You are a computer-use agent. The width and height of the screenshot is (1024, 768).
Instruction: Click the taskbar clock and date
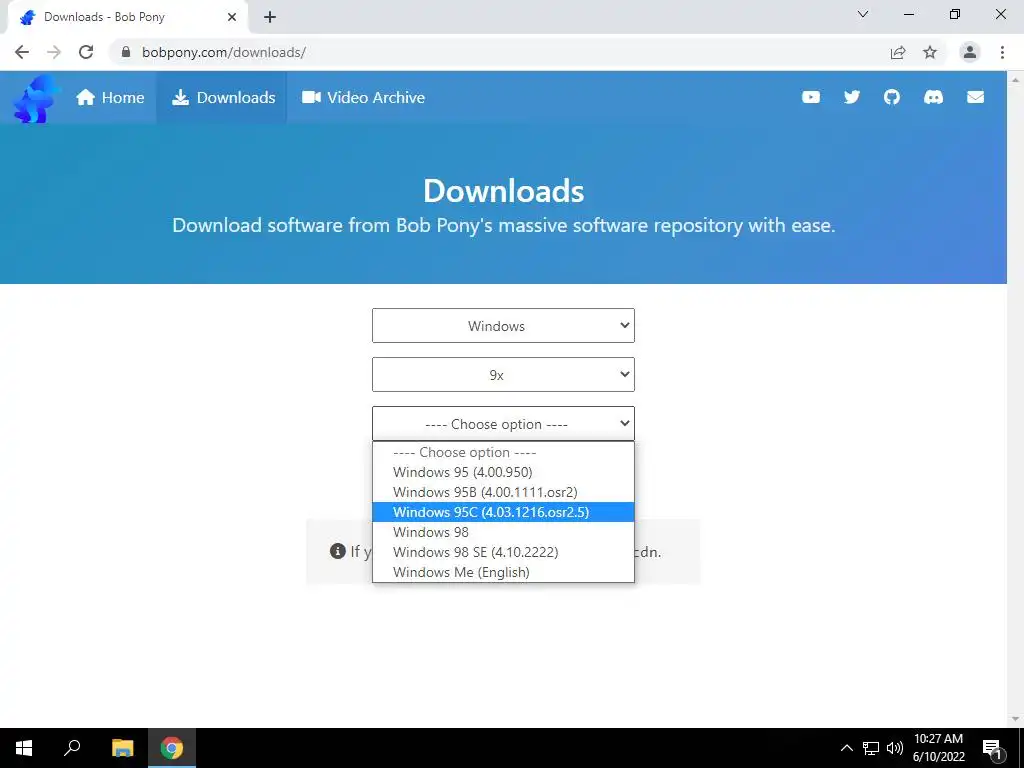pos(938,748)
